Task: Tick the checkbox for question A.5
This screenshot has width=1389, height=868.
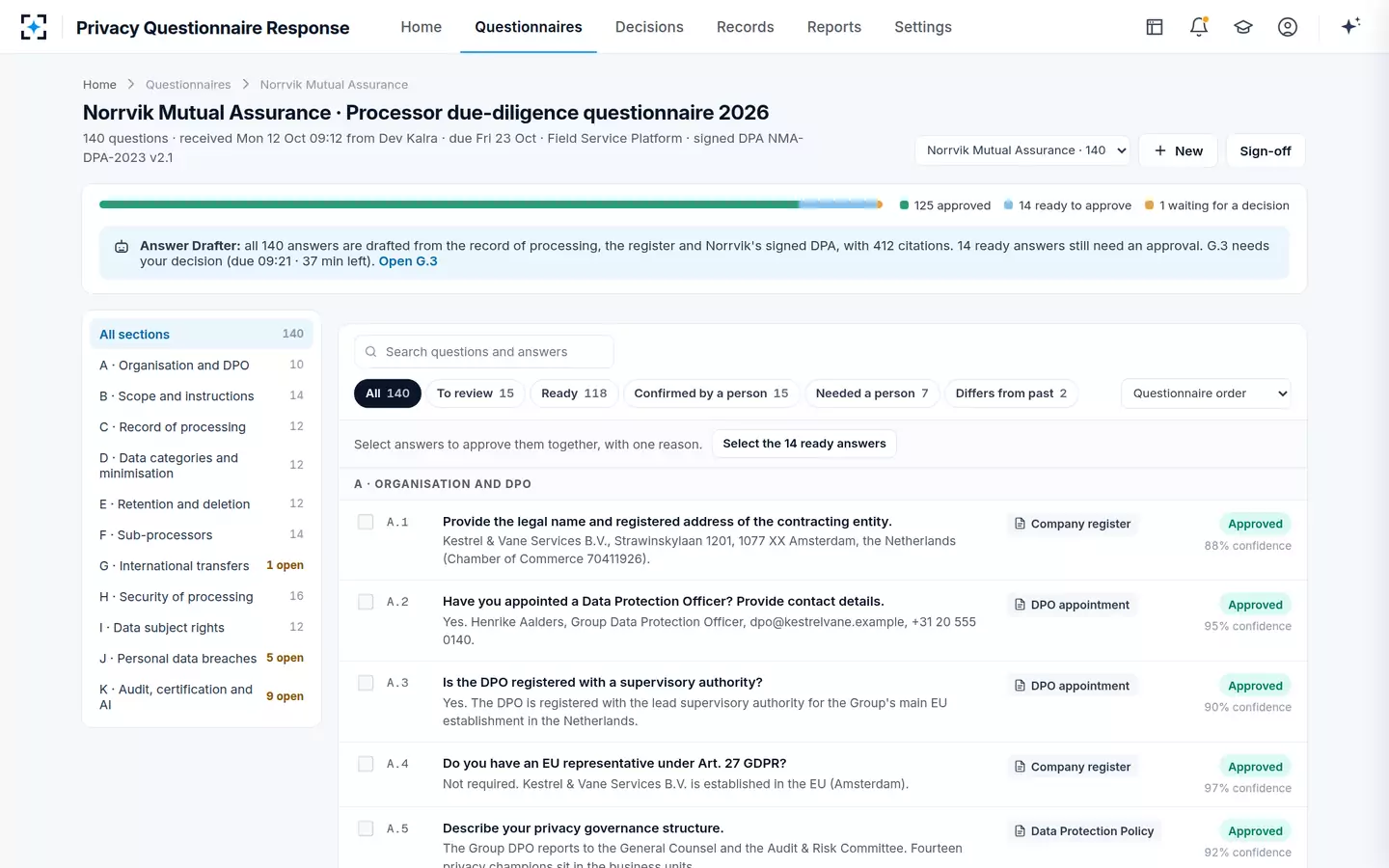Action: (366, 828)
